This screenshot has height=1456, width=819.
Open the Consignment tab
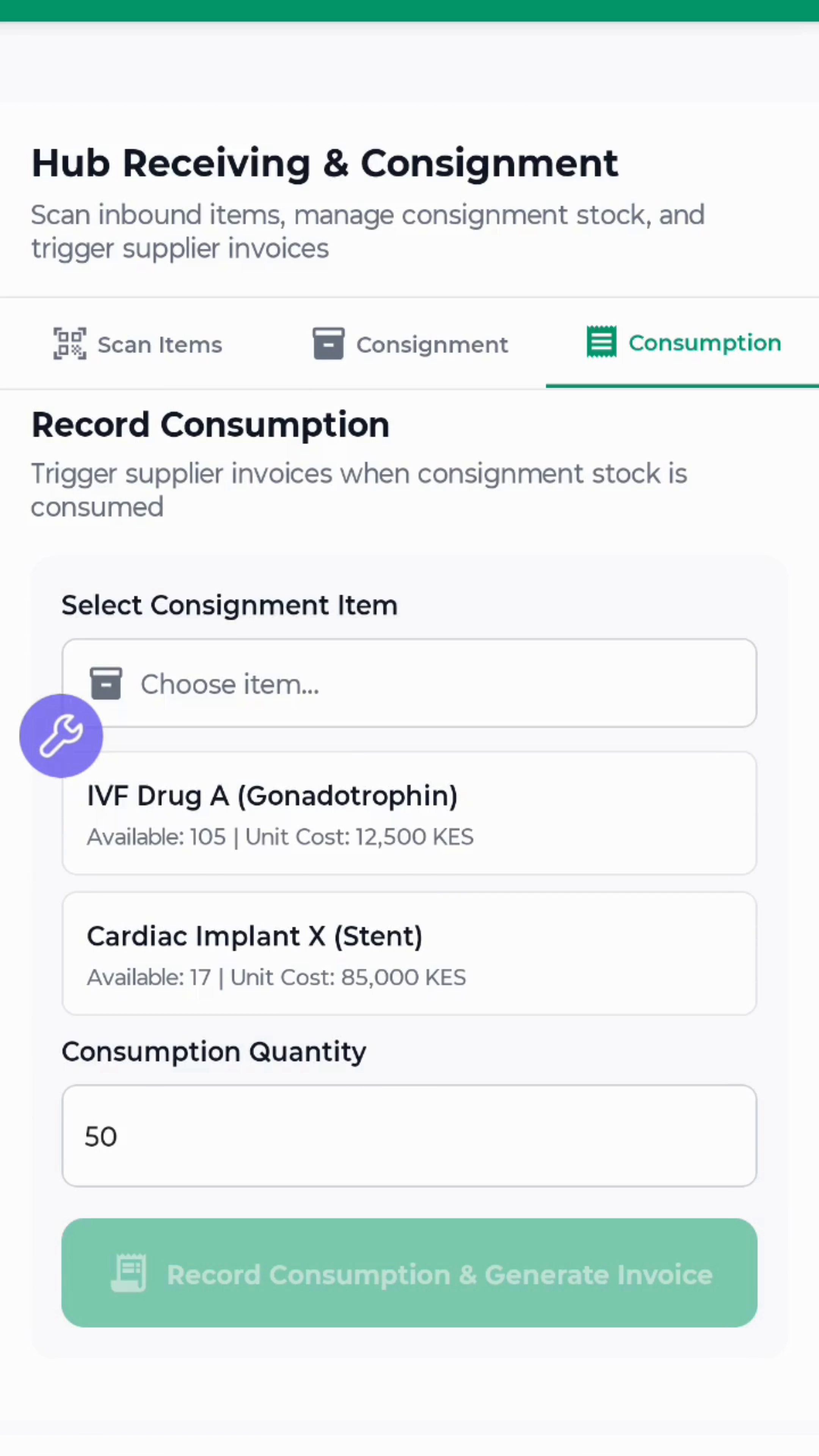pos(432,345)
